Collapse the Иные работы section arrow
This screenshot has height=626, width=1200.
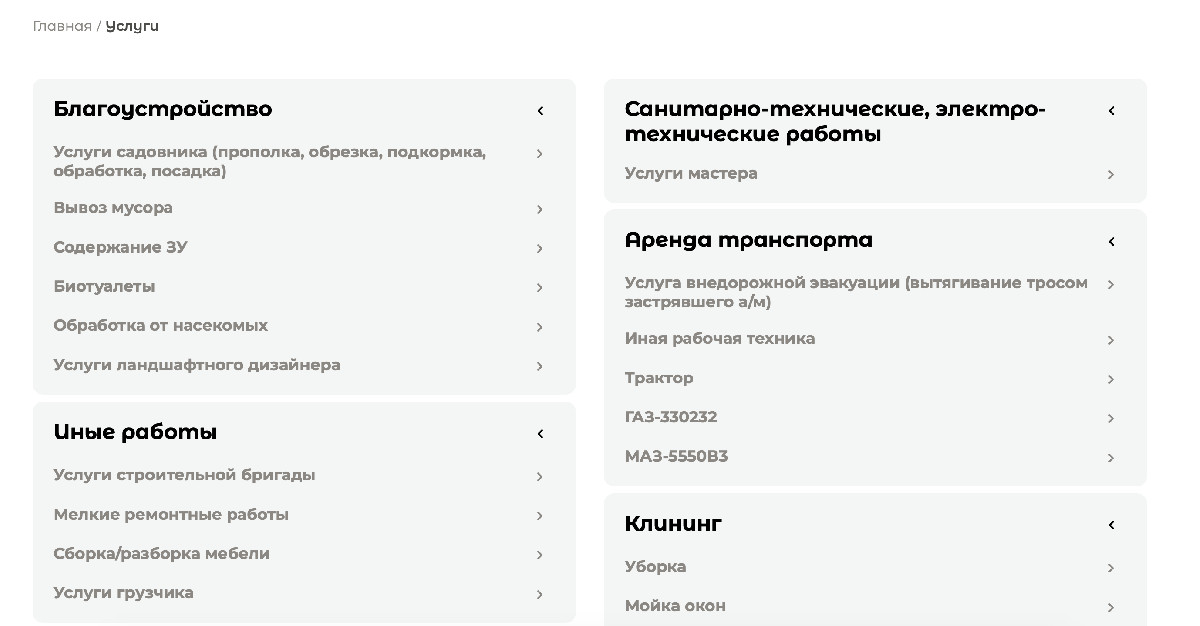tap(540, 434)
